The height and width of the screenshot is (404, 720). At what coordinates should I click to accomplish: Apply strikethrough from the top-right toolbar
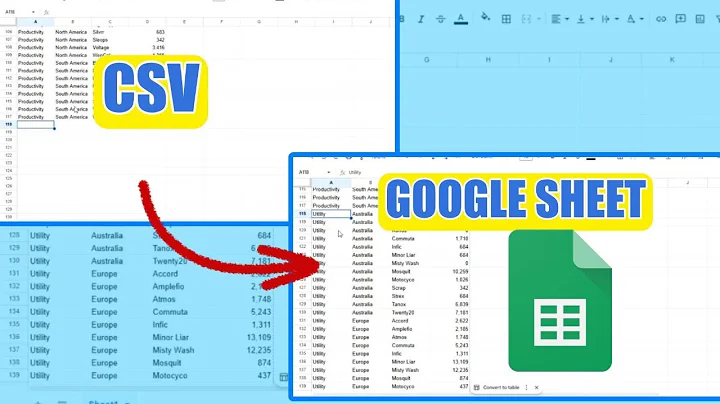(x=440, y=19)
